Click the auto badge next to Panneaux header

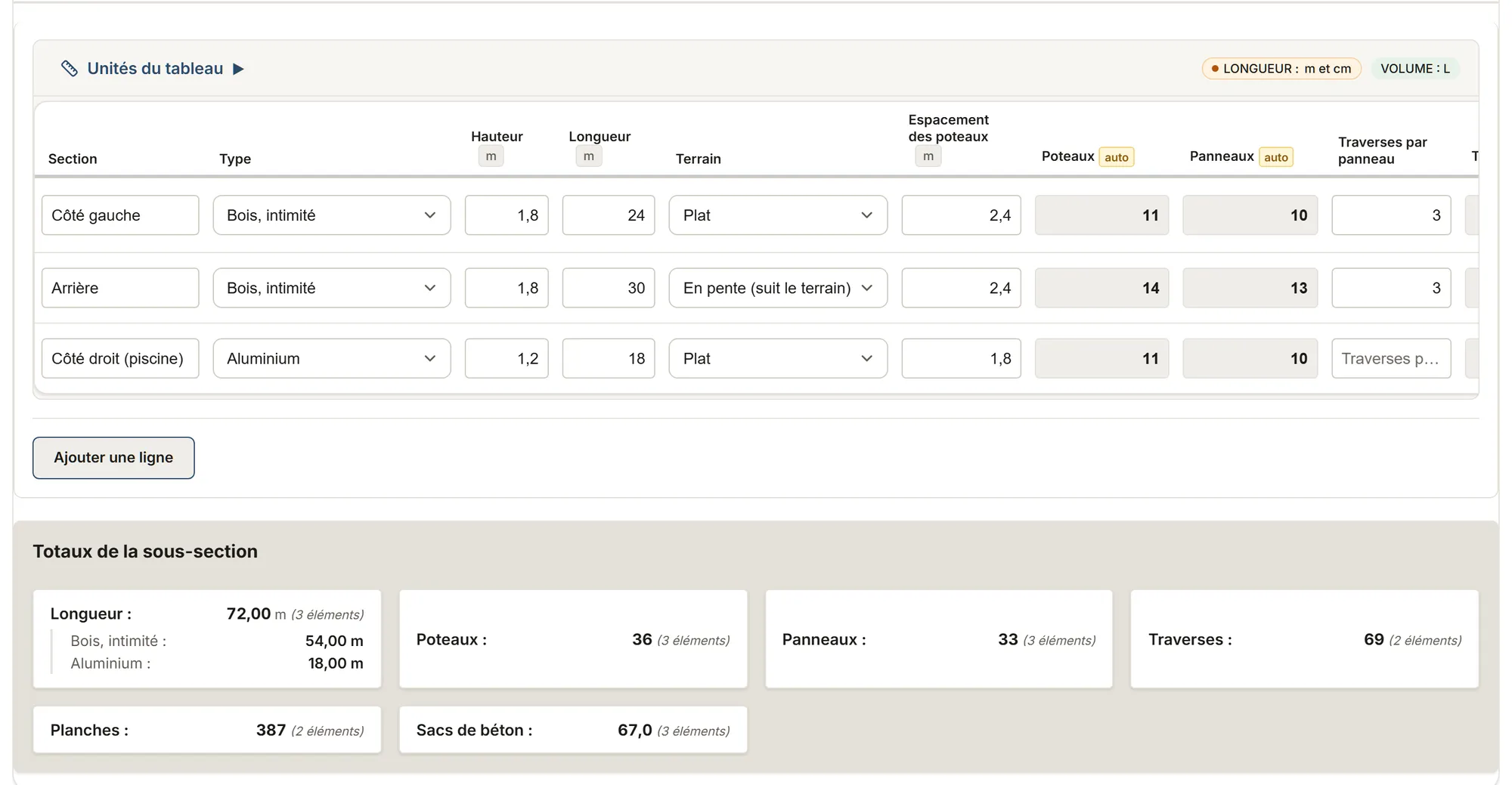[1275, 157]
